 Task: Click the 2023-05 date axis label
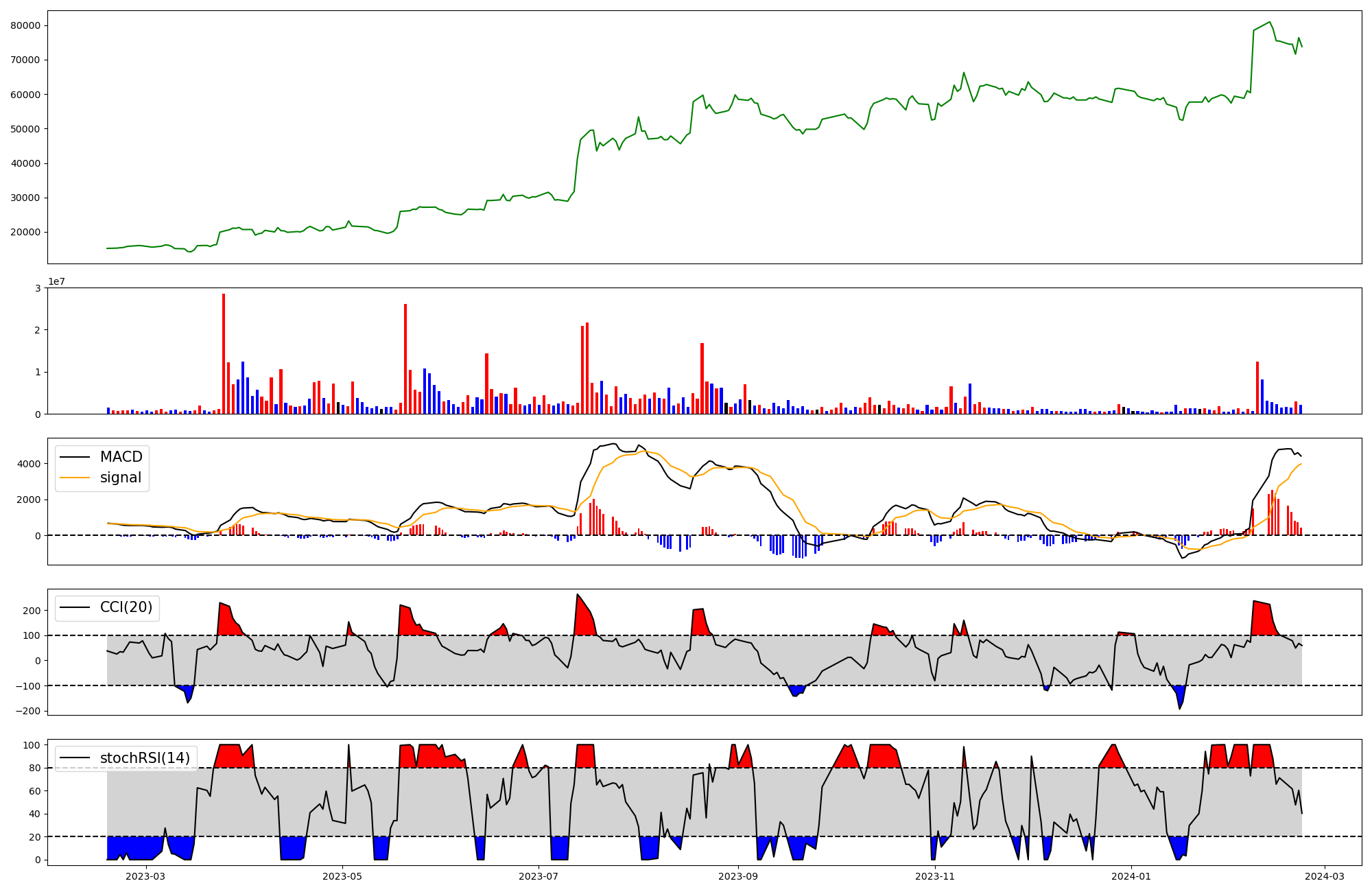[x=342, y=876]
